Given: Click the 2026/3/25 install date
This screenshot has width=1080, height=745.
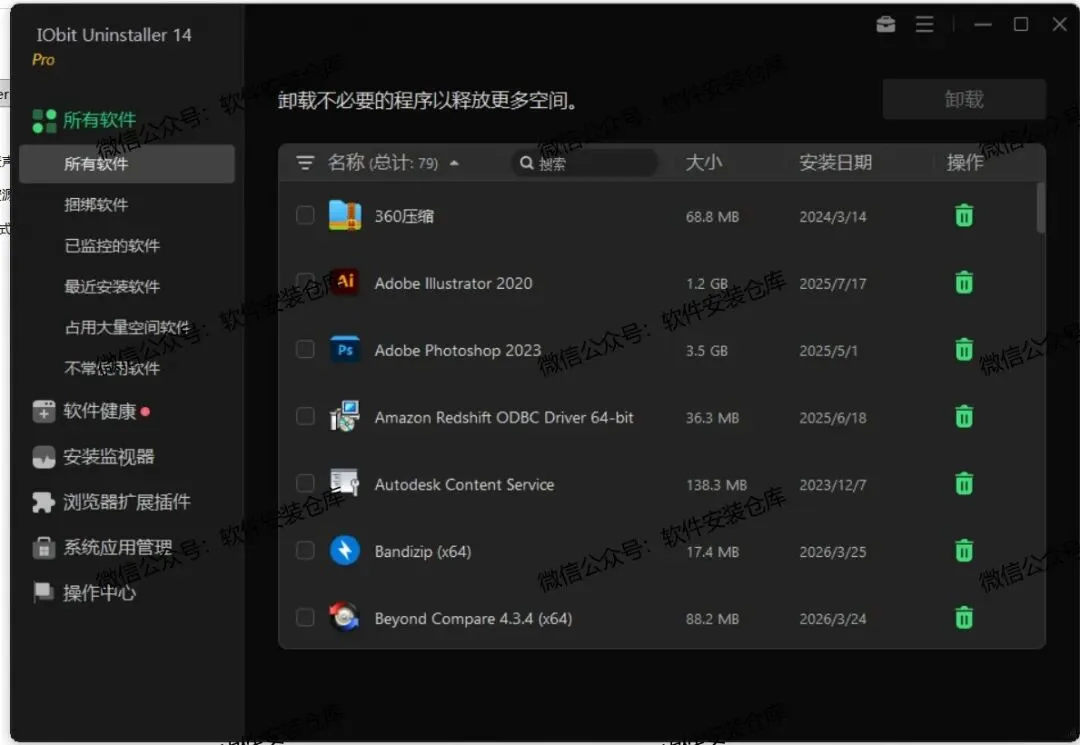Looking at the screenshot, I should (833, 552).
